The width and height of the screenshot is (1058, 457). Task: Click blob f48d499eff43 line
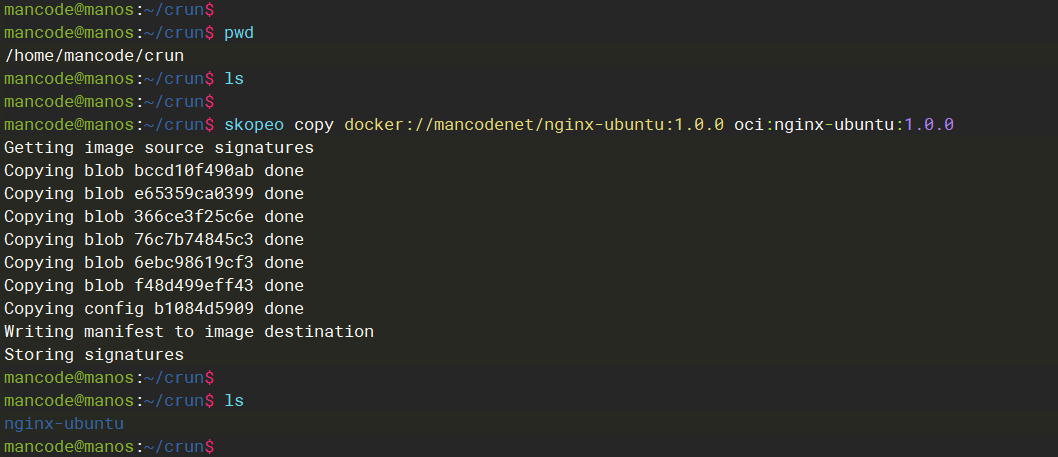(153, 286)
